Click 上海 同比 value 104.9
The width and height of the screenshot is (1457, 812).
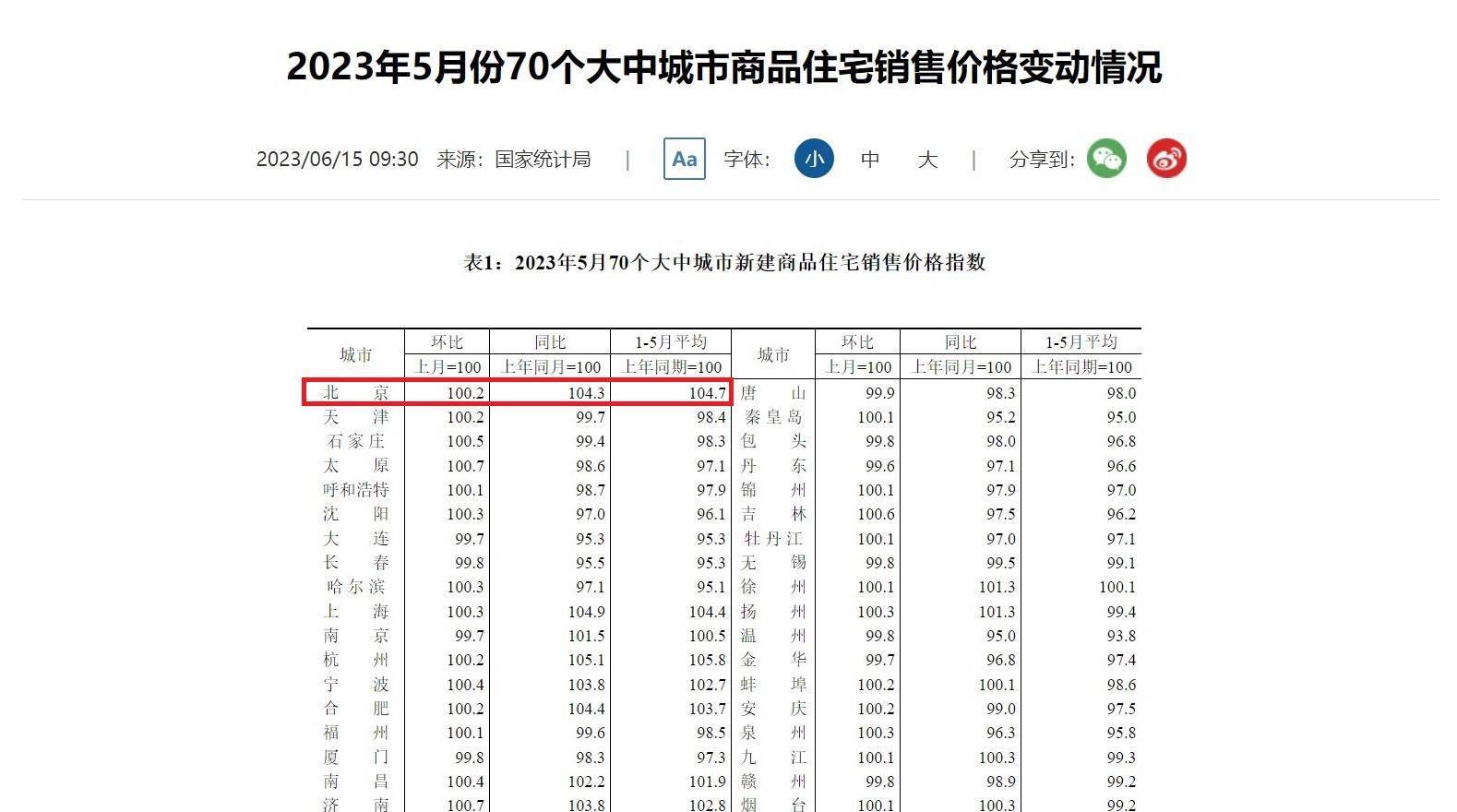click(586, 612)
